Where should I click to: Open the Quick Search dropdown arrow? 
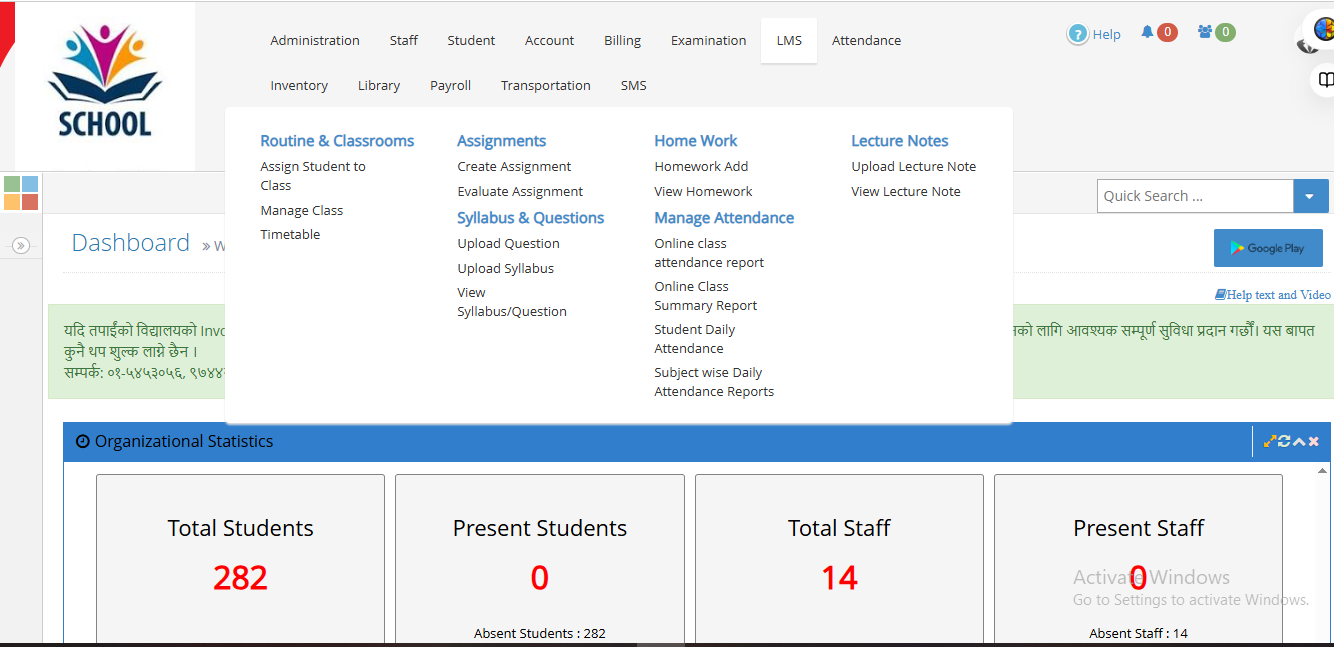click(1310, 196)
